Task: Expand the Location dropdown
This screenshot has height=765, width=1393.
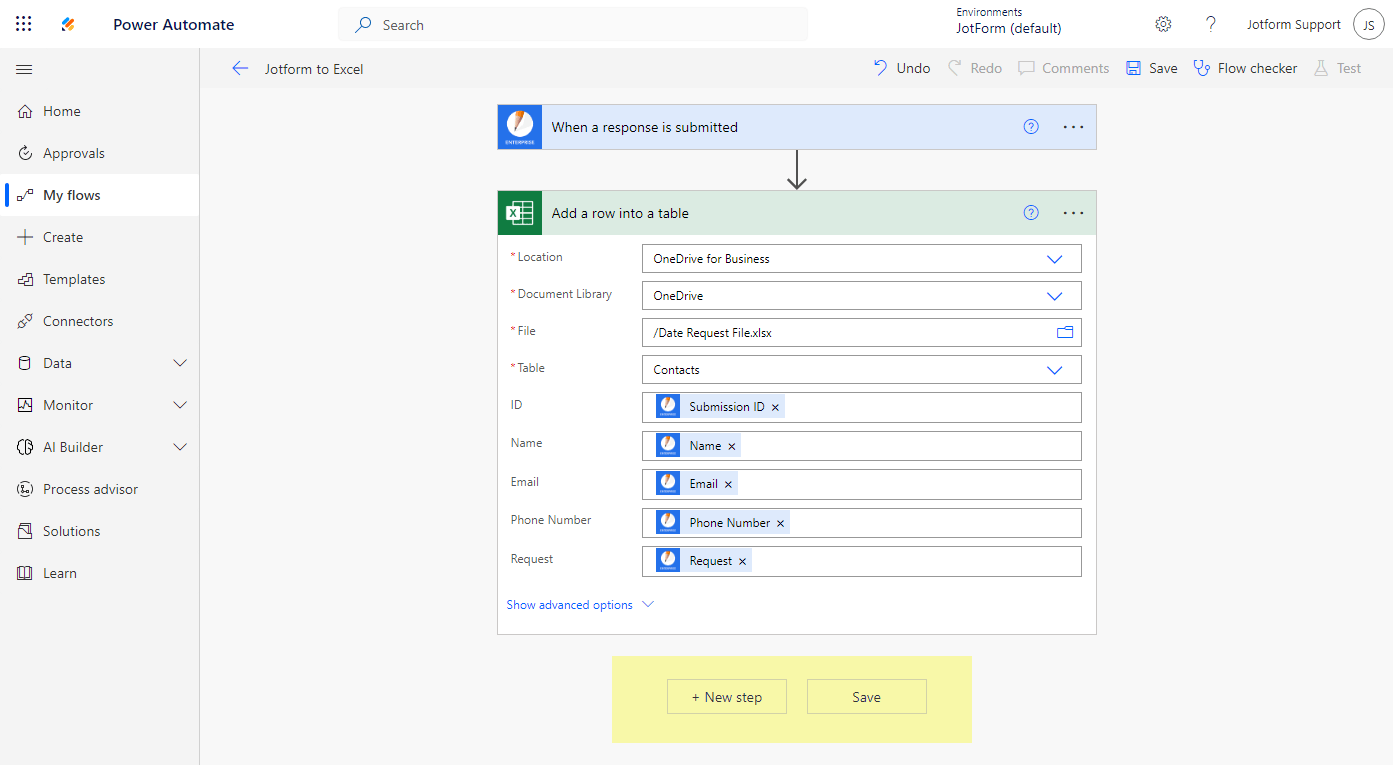Action: click(x=1054, y=259)
